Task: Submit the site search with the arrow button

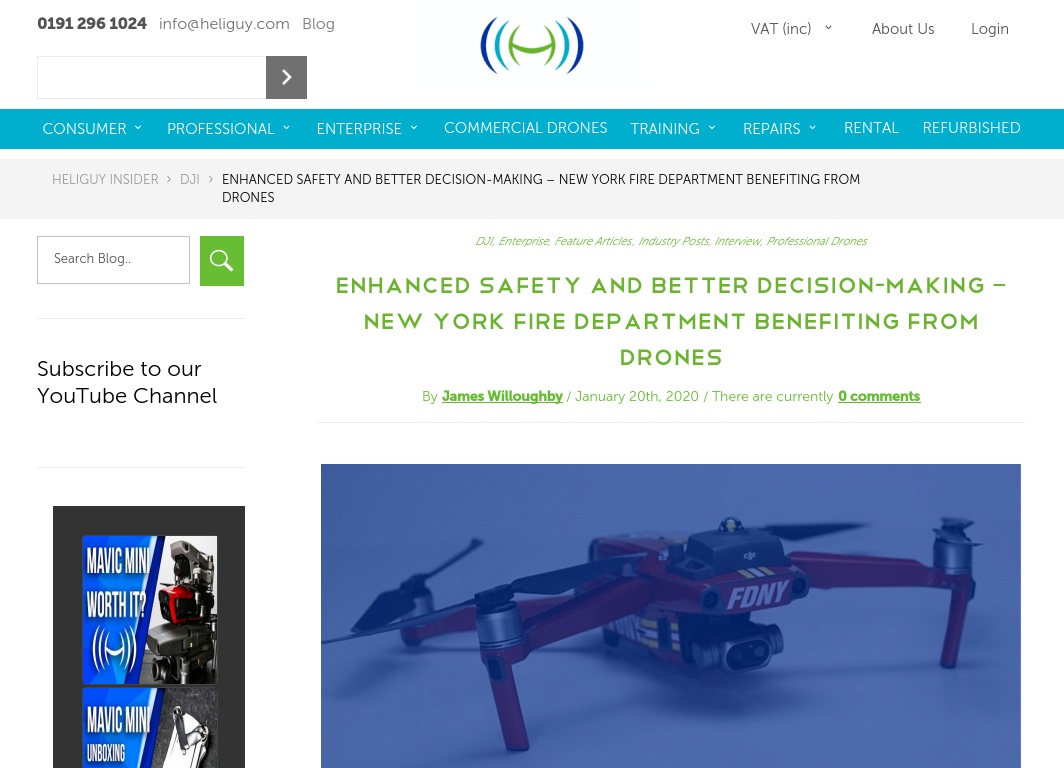Action: [x=286, y=77]
